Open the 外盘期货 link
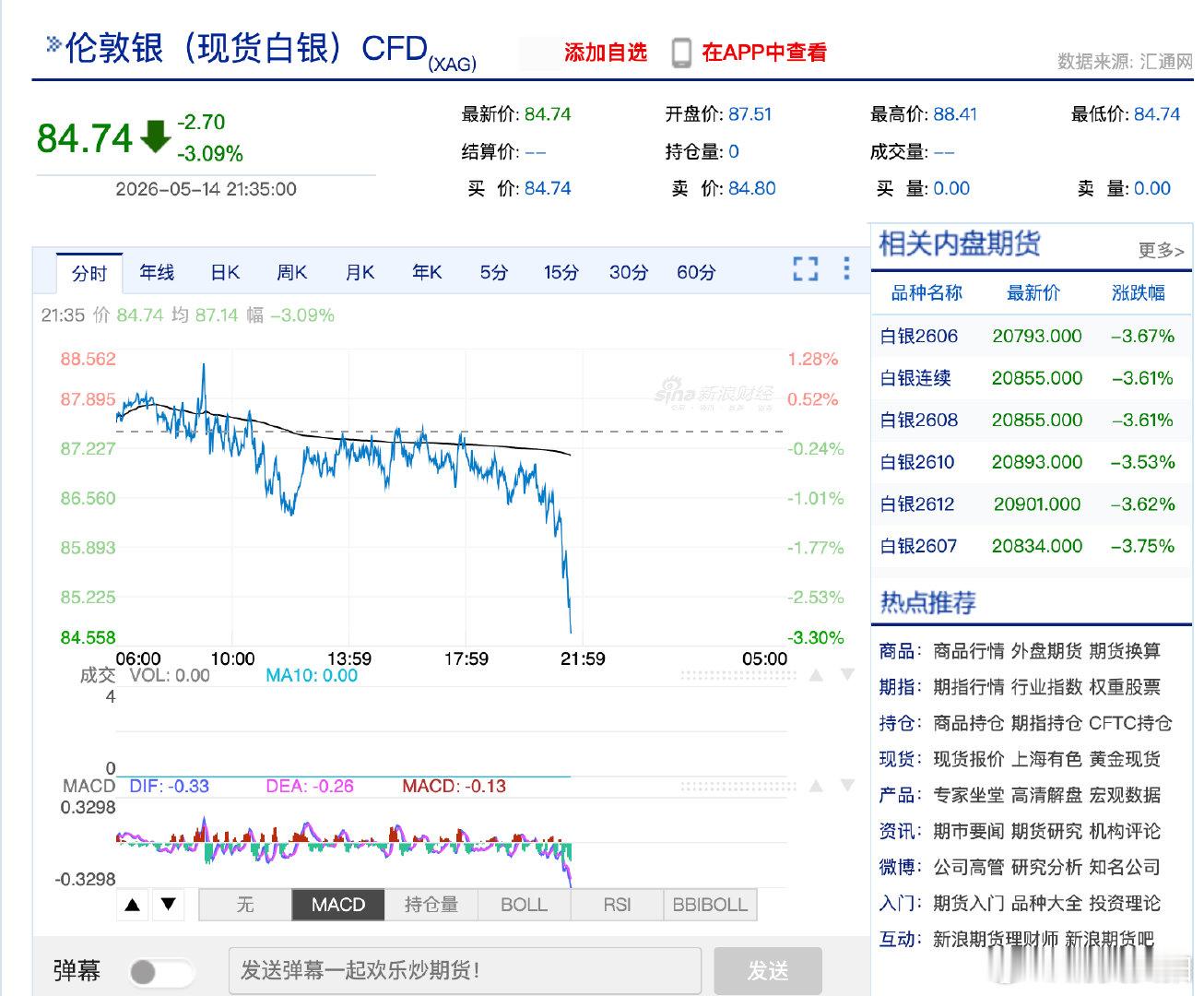Screen dimensions: 1204x996 coord(1046,651)
